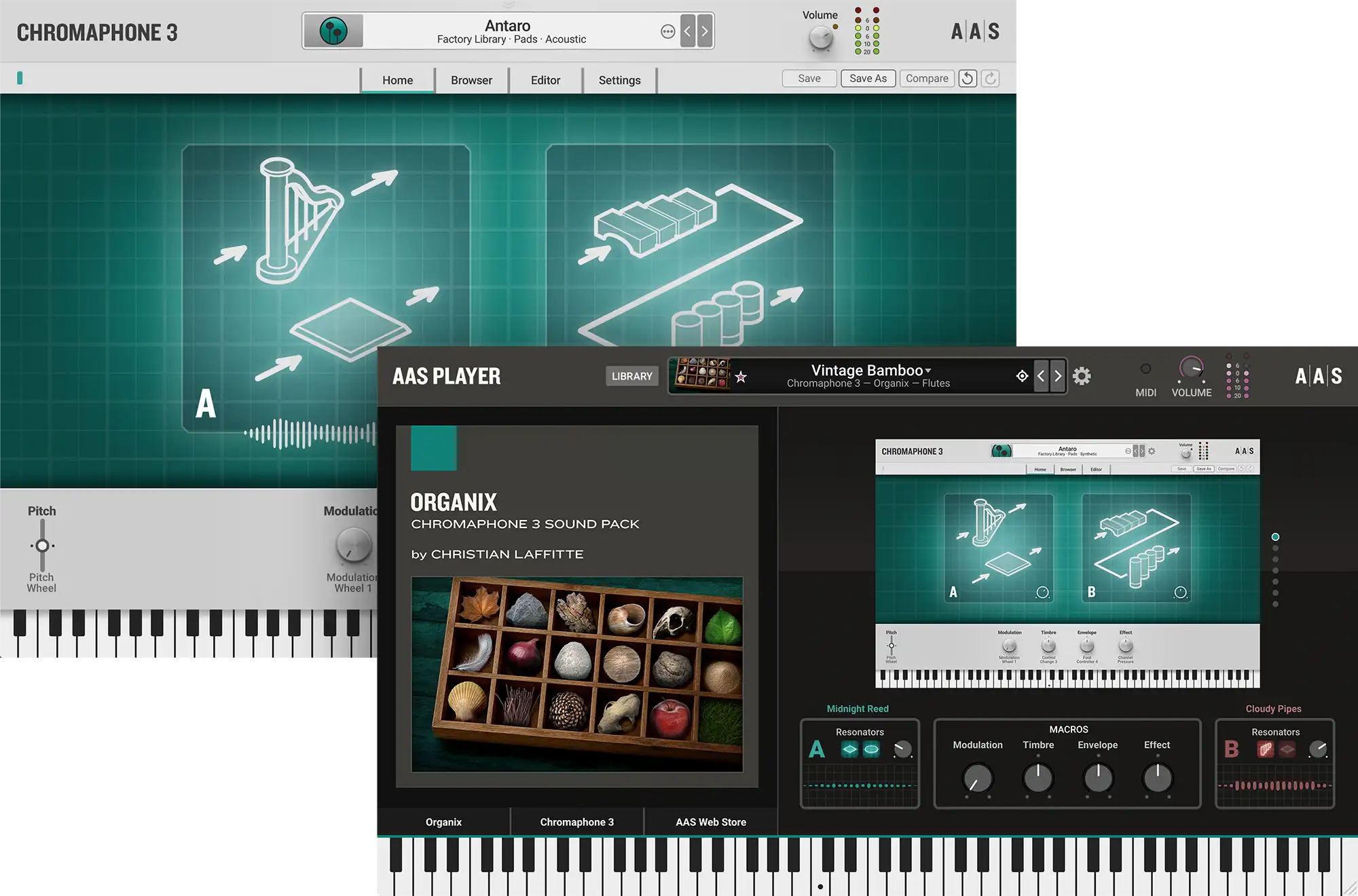Click the Save button
The height and width of the screenshot is (896, 1358).
[809, 79]
